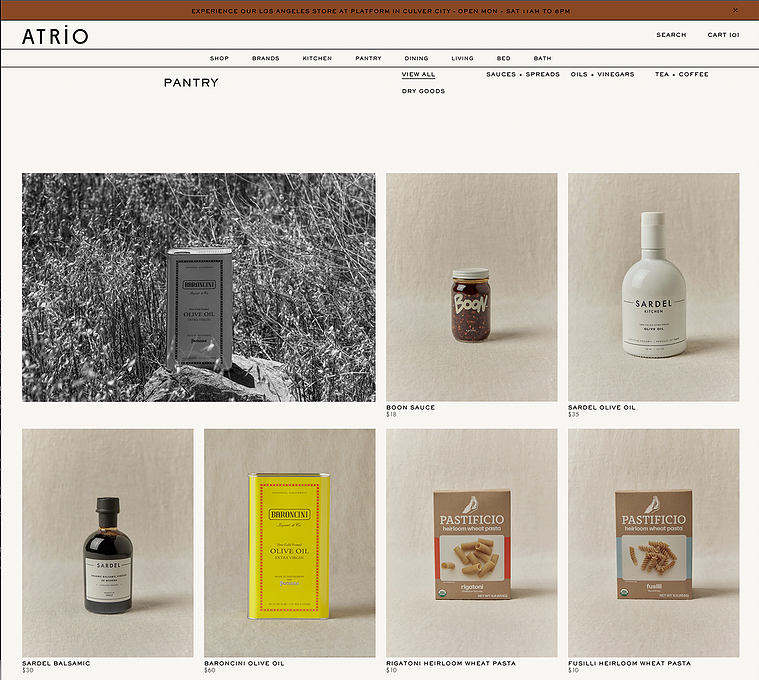Filter by Oils + Vinegars
This screenshot has width=759, height=680.
[x=602, y=75]
